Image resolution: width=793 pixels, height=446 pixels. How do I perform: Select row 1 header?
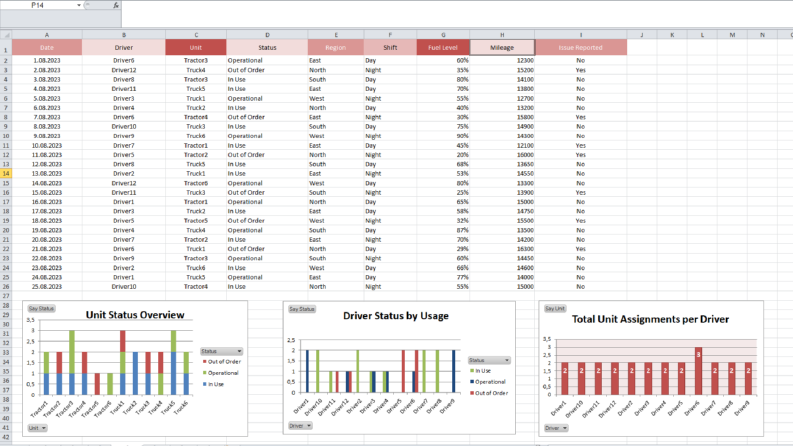pyautogui.click(x=6, y=50)
